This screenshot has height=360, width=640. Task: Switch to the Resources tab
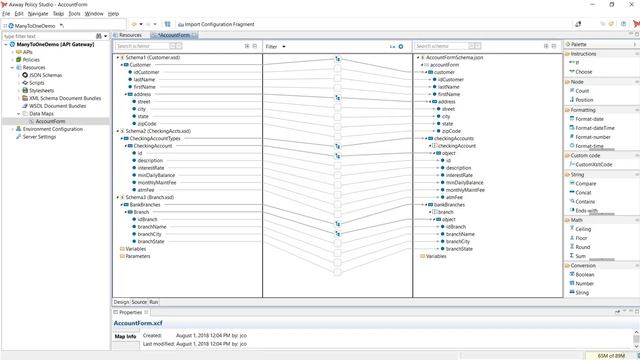[x=130, y=35]
